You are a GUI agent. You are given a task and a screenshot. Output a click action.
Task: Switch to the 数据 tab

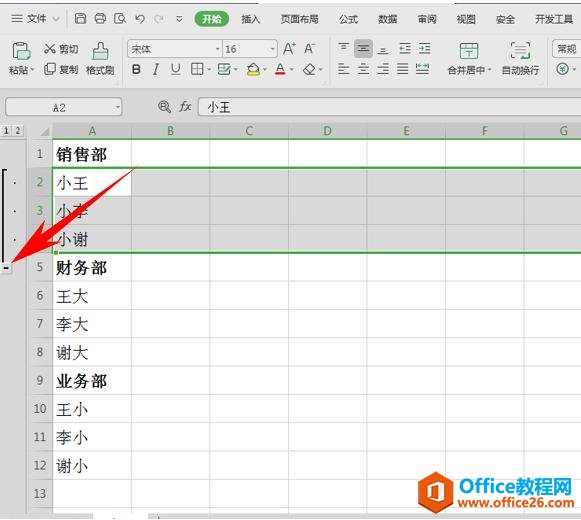[x=388, y=19]
